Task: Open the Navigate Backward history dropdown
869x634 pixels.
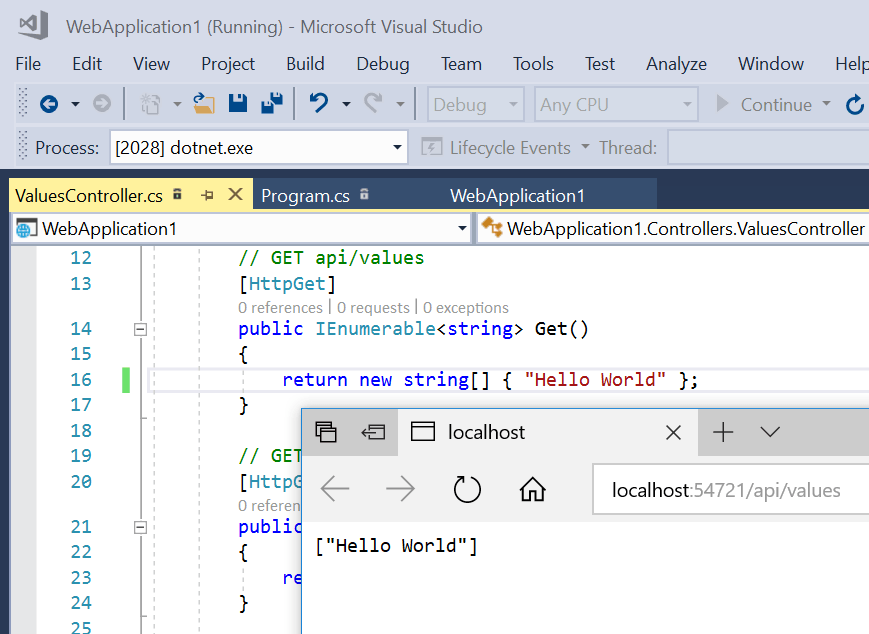Action: (75, 104)
